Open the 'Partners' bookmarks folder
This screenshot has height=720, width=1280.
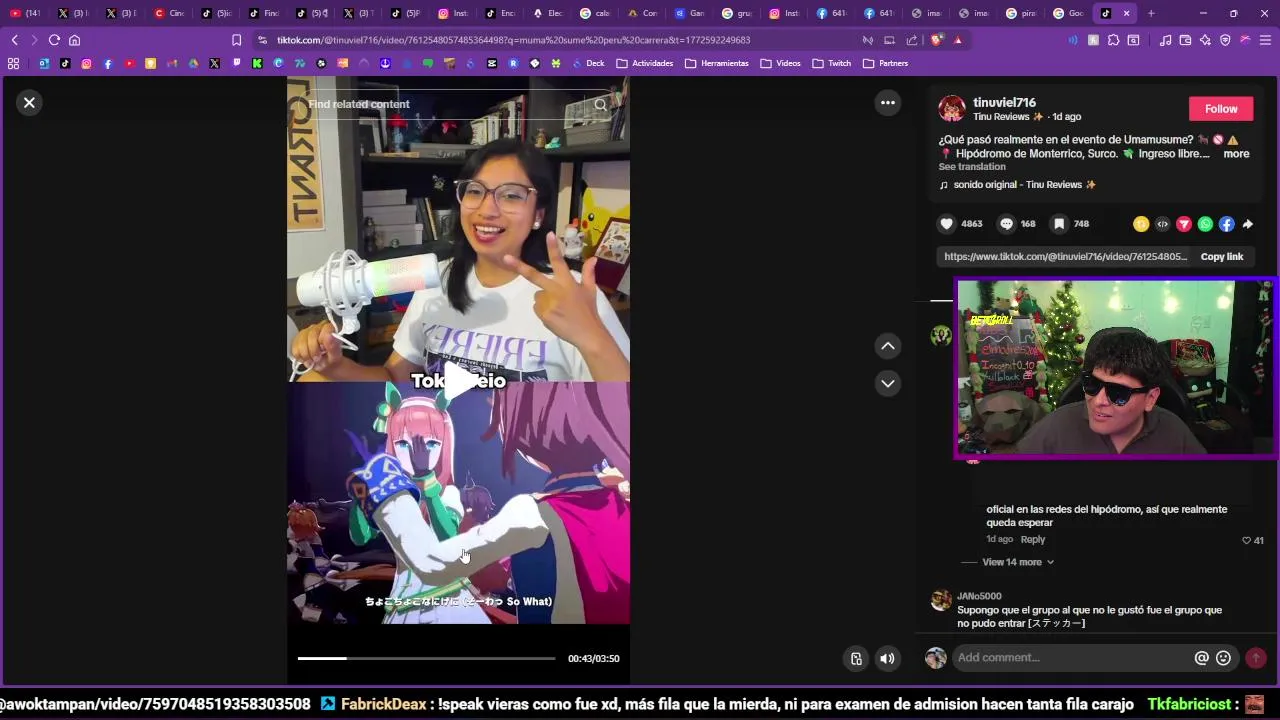886,63
